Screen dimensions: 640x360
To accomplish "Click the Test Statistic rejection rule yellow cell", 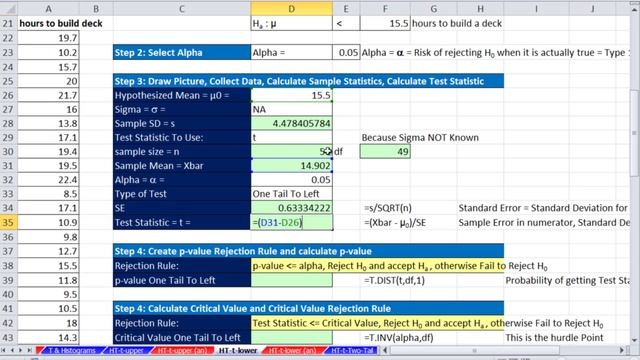I will [378, 323].
